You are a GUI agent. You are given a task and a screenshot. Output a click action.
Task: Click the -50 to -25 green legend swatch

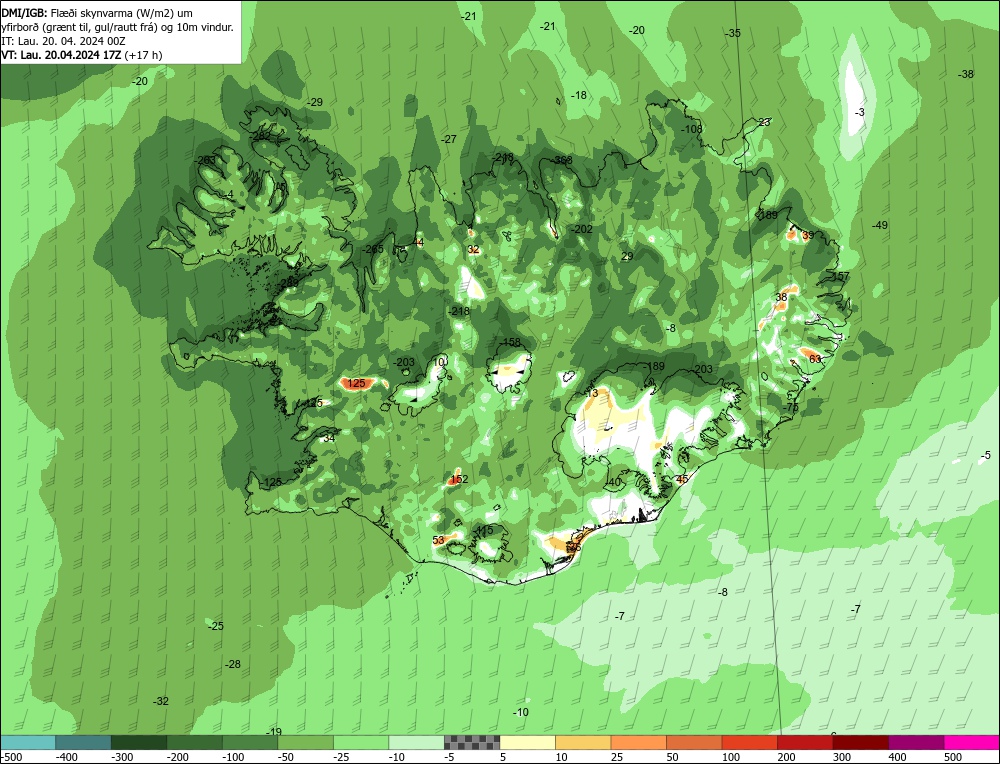pos(305,743)
